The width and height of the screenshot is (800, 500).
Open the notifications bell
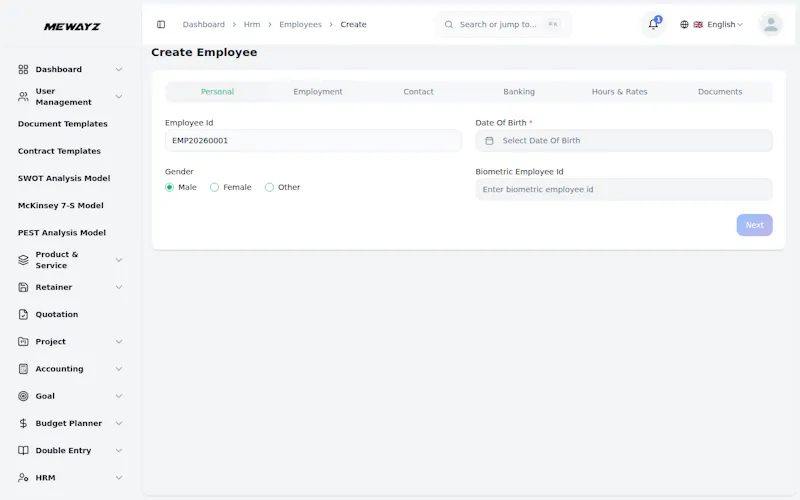tap(653, 24)
